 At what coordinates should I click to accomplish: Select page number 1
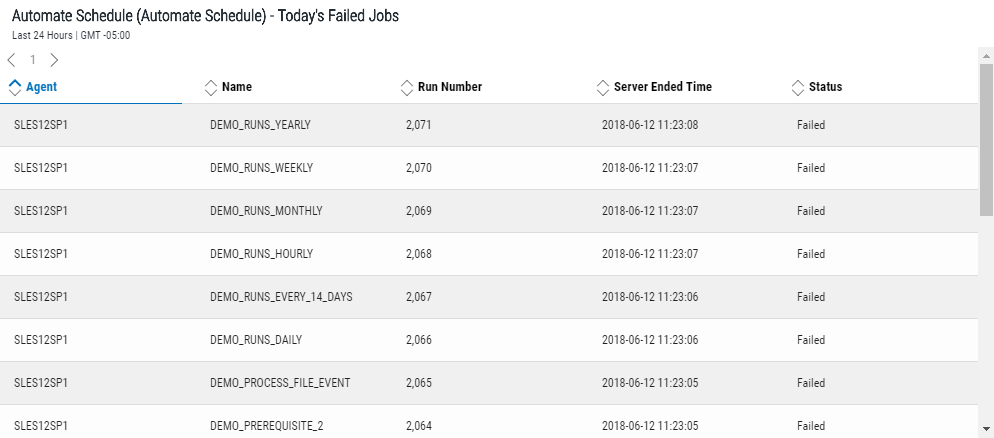pyautogui.click(x=32, y=60)
